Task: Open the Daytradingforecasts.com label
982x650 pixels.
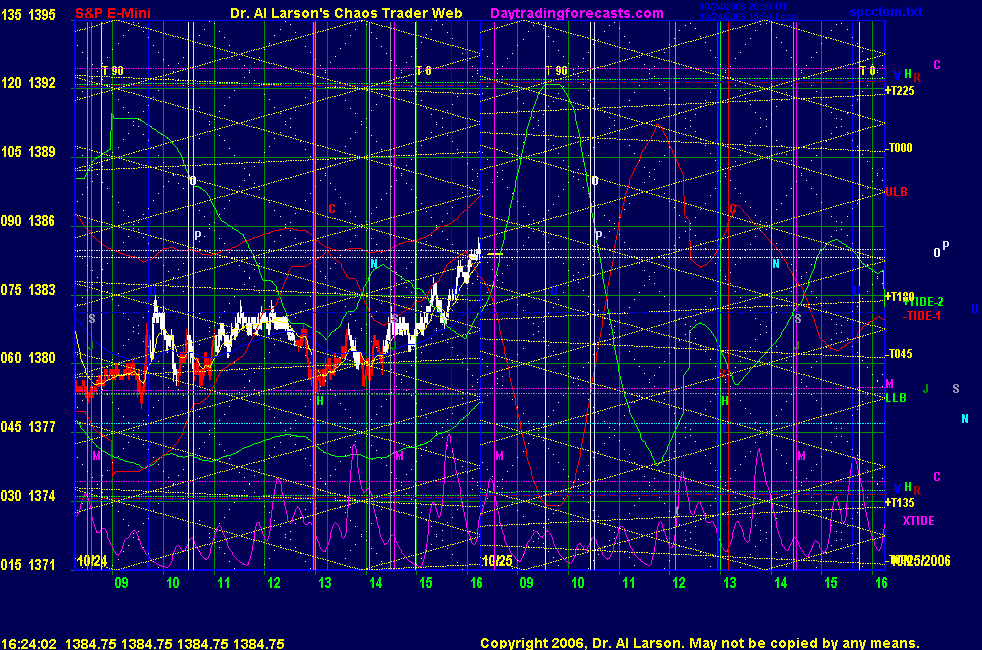Action: point(577,13)
